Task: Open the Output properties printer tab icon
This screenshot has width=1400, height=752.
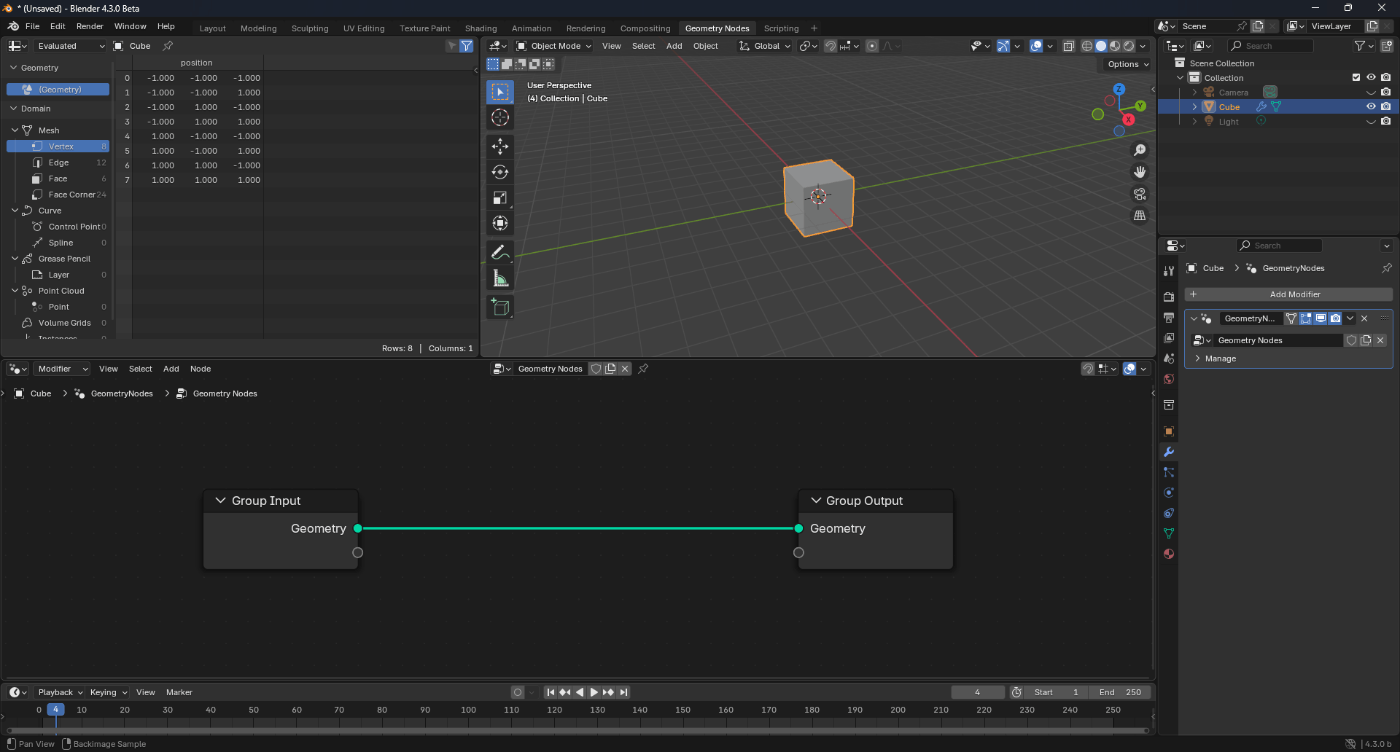Action: click(1168, 318)
